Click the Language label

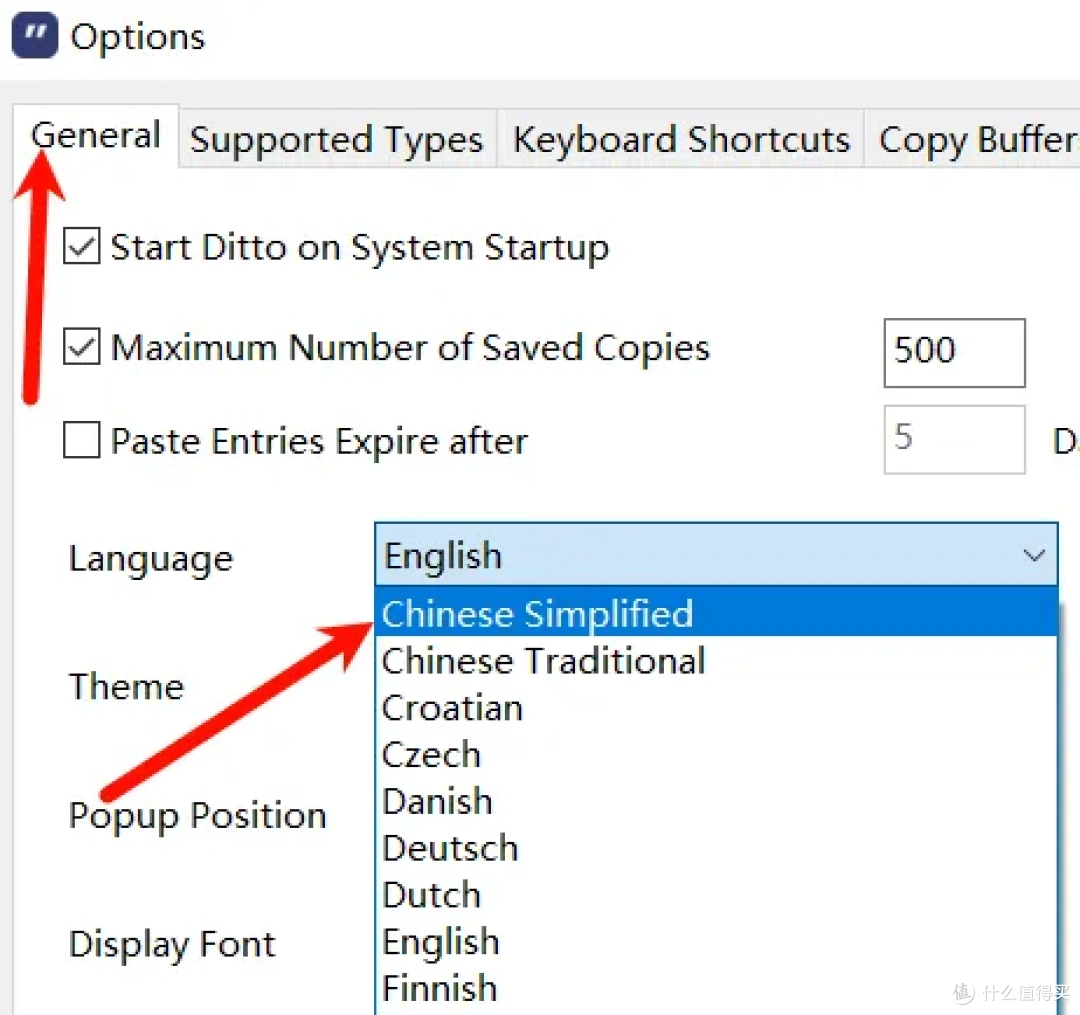(x=151, y=559)
